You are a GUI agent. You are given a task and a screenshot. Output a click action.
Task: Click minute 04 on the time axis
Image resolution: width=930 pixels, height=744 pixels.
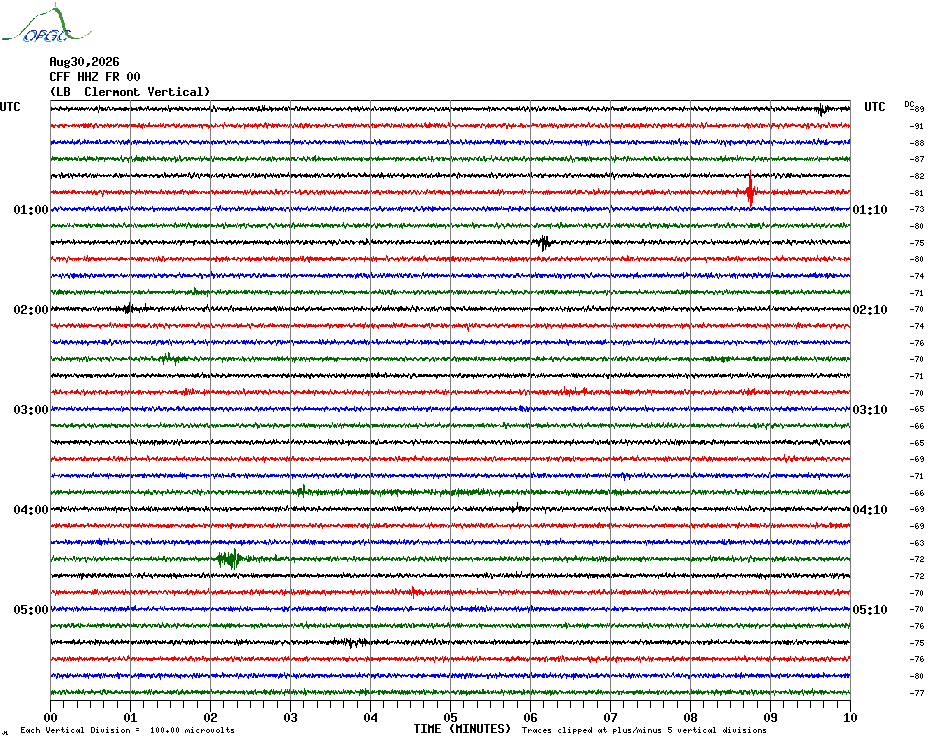click(x=371, y=717)
